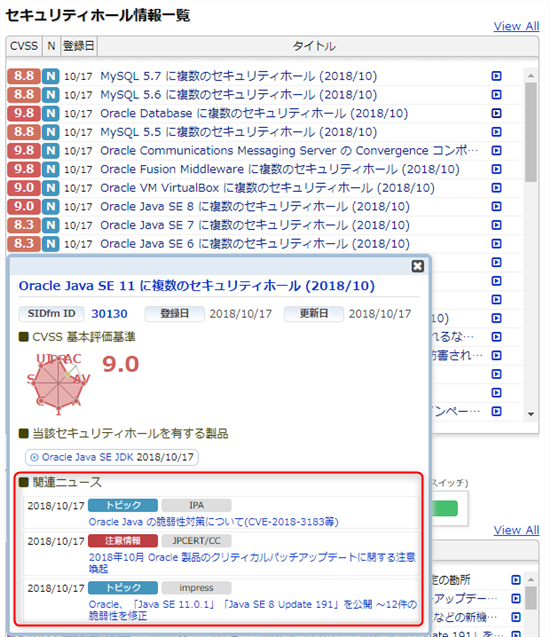Click the CVSS radar chart in the popup

click(x=58, y=383)
